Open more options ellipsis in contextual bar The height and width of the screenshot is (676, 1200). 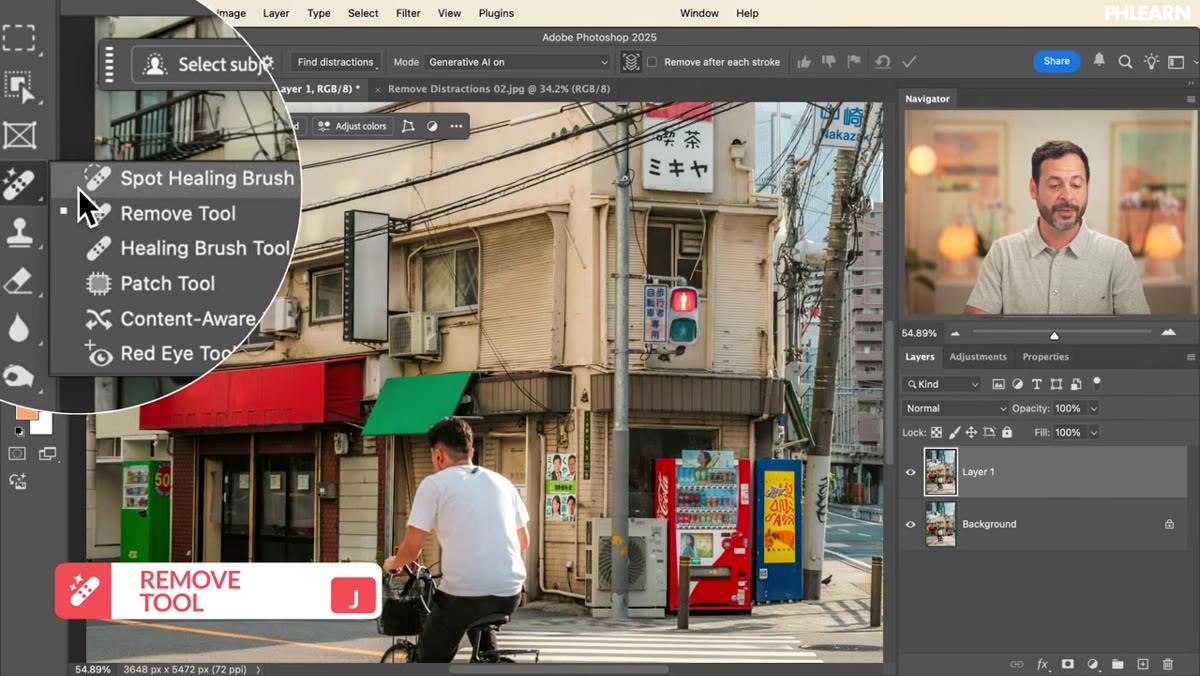(456, 126)
